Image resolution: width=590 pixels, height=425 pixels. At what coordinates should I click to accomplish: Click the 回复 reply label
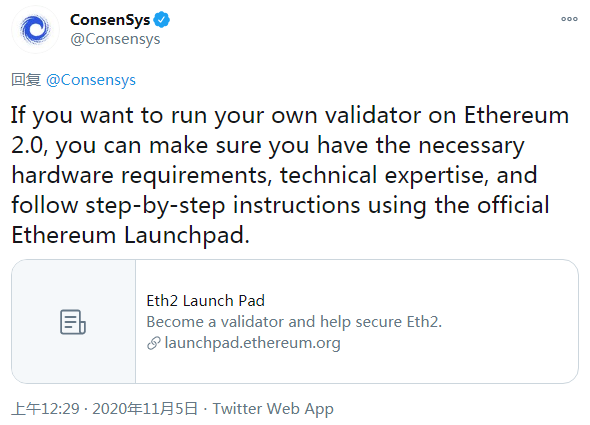(26, 80)
